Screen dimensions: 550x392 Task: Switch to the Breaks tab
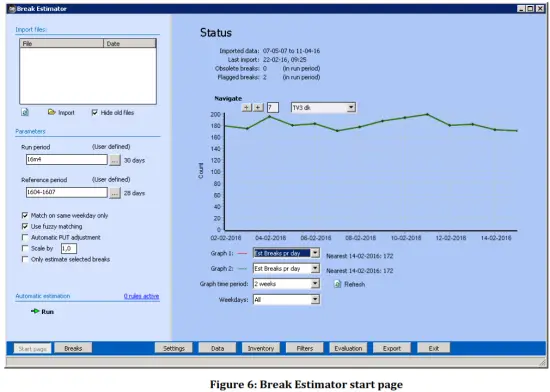pyautogui.click(x=73, y=348)
